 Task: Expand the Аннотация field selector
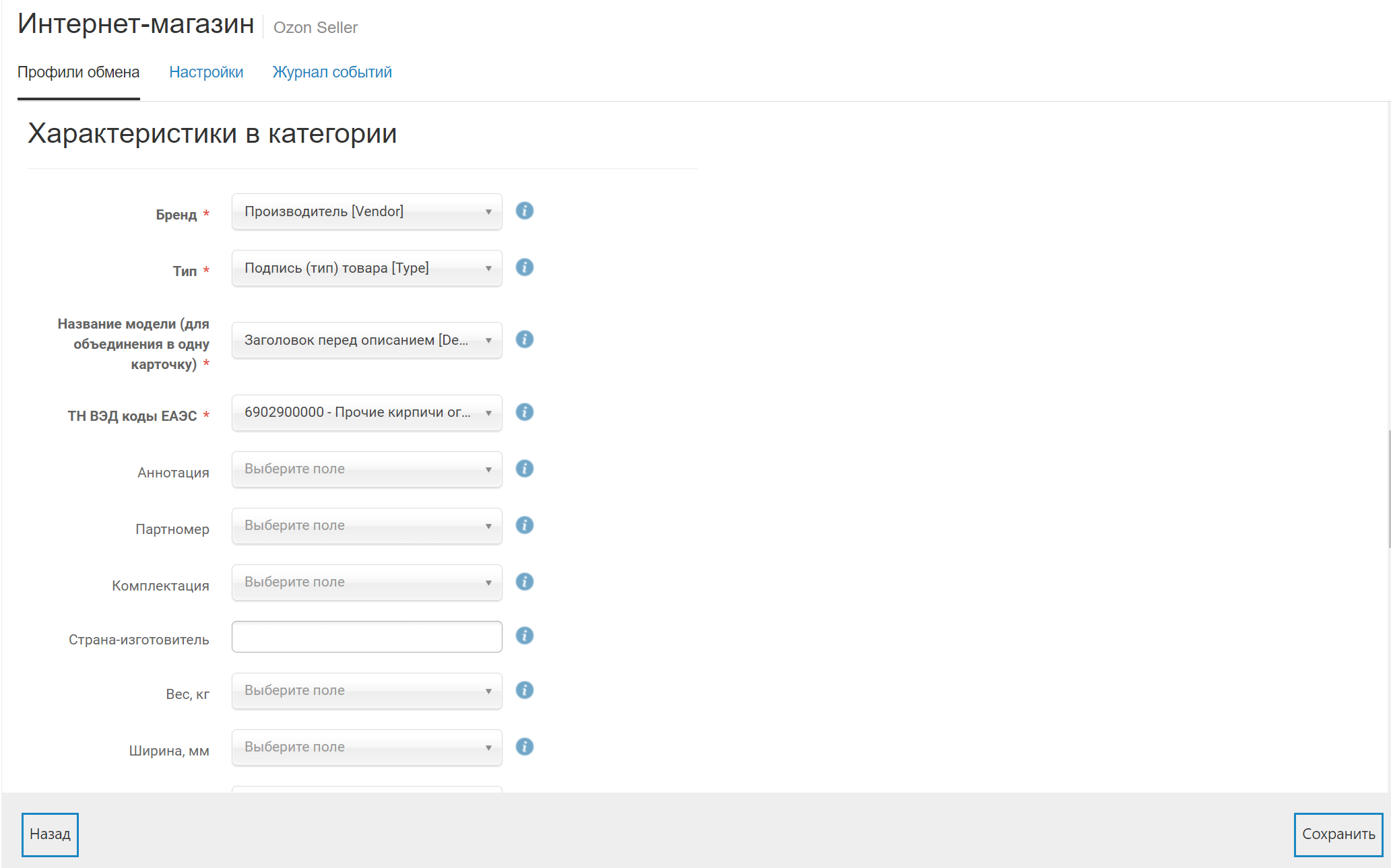coord(366,469)
